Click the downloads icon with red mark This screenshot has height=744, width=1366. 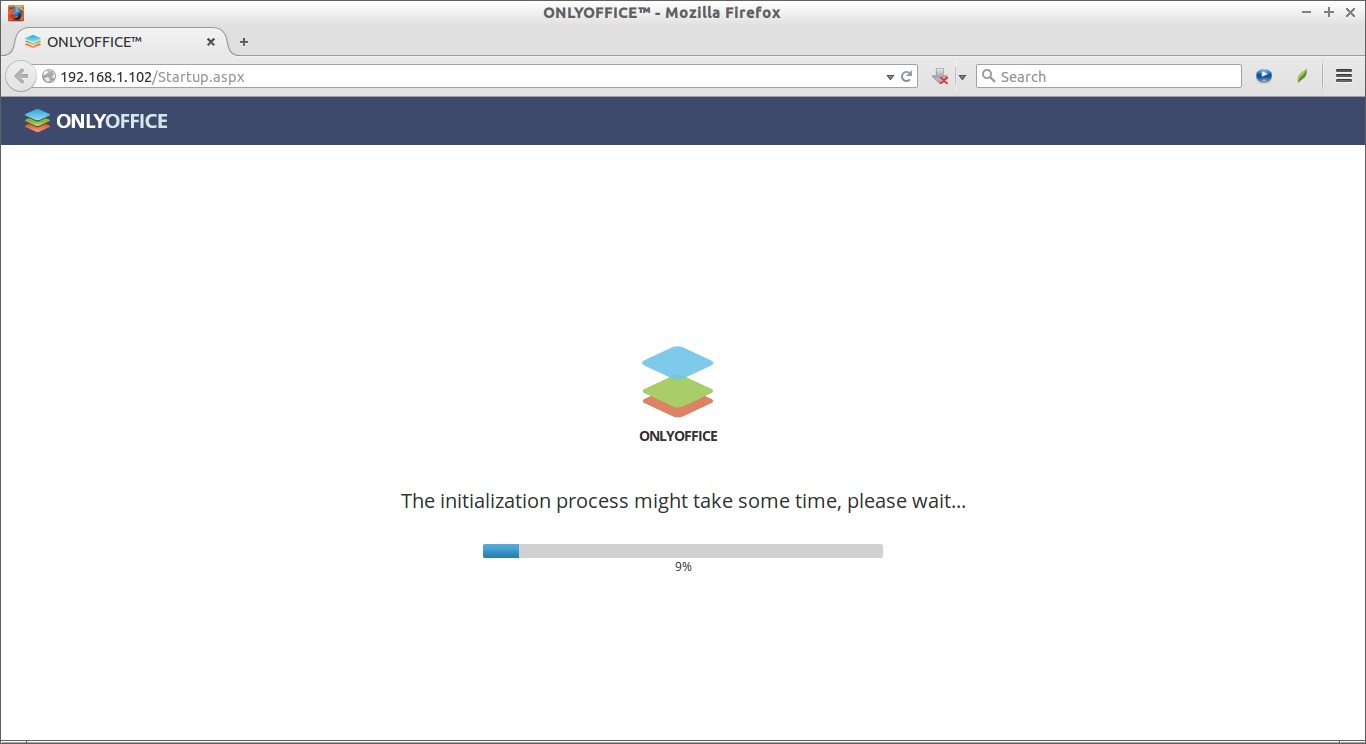tap(940, 76)
